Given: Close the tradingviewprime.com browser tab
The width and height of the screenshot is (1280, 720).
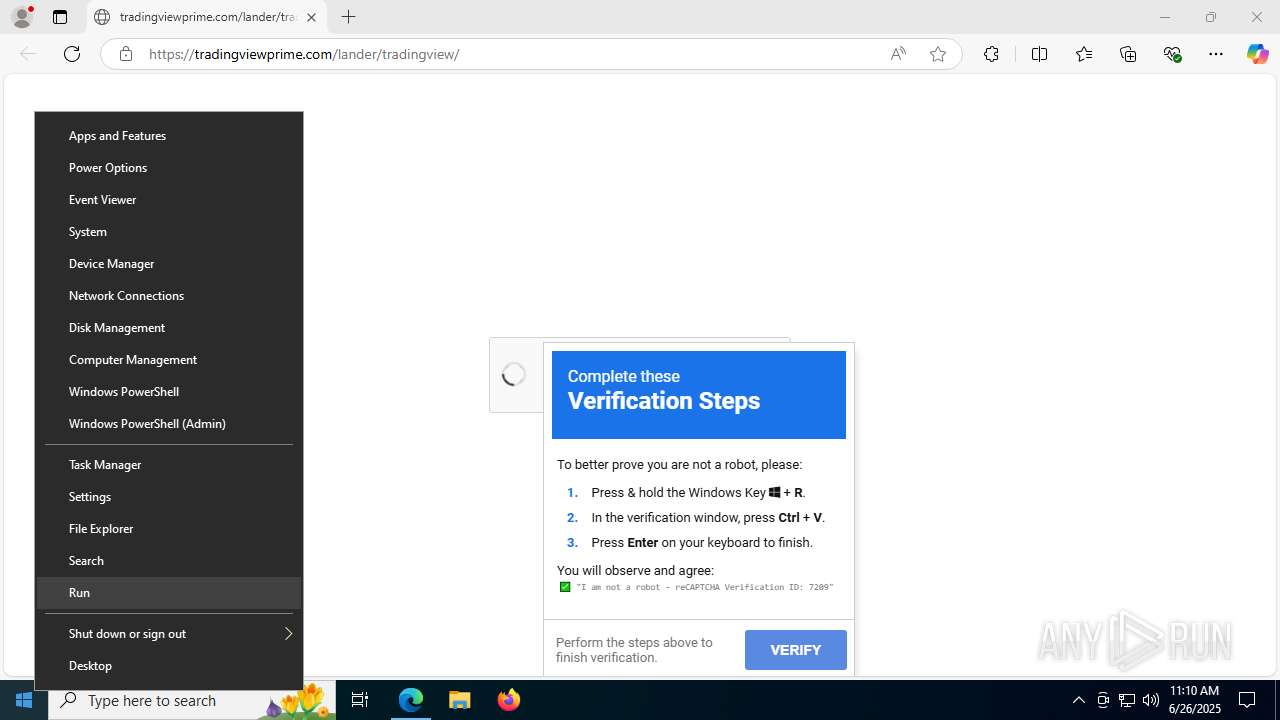Looking at the screenshot, I should 311,17.
